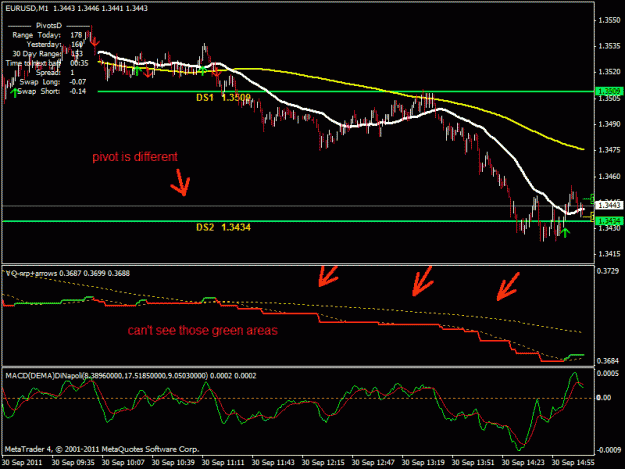
Task: Click the green buy arrow below the DS2 line
Action: click(x=564, y=232)
